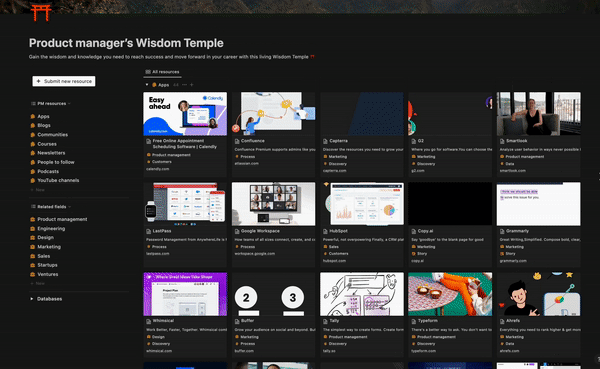600x369 pixels.
Task: Expand the Databases toggle
Action: (32, 299)
